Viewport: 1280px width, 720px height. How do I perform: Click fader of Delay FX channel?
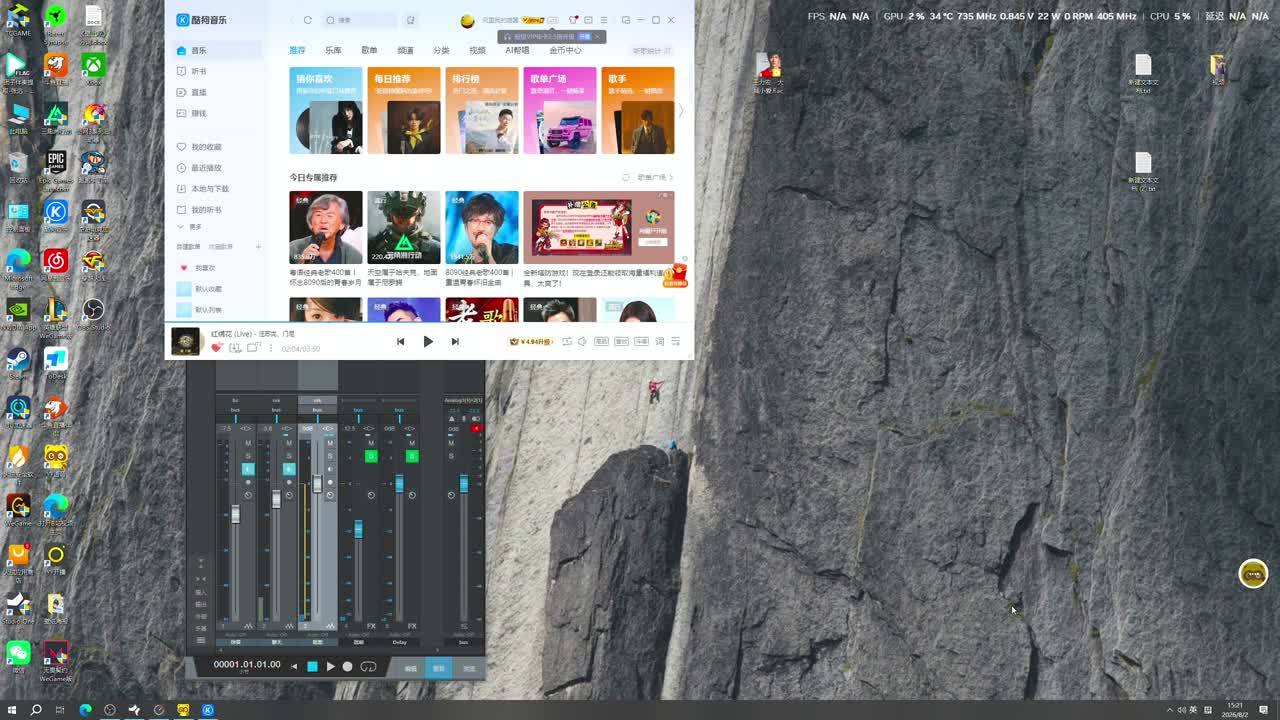pos(399,483)
